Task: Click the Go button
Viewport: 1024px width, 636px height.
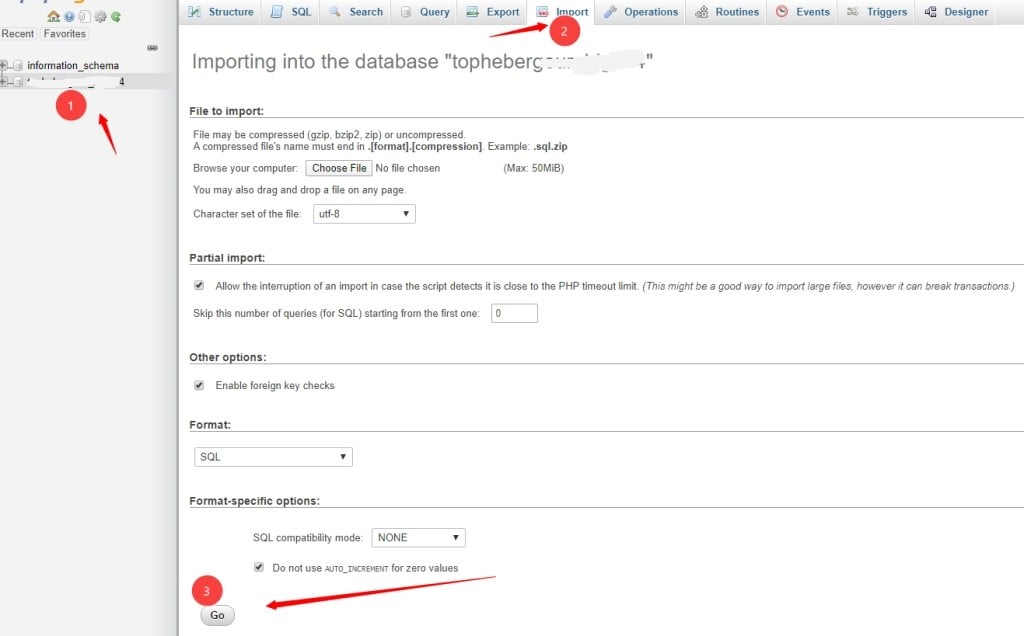Action: tap(217, 615)
